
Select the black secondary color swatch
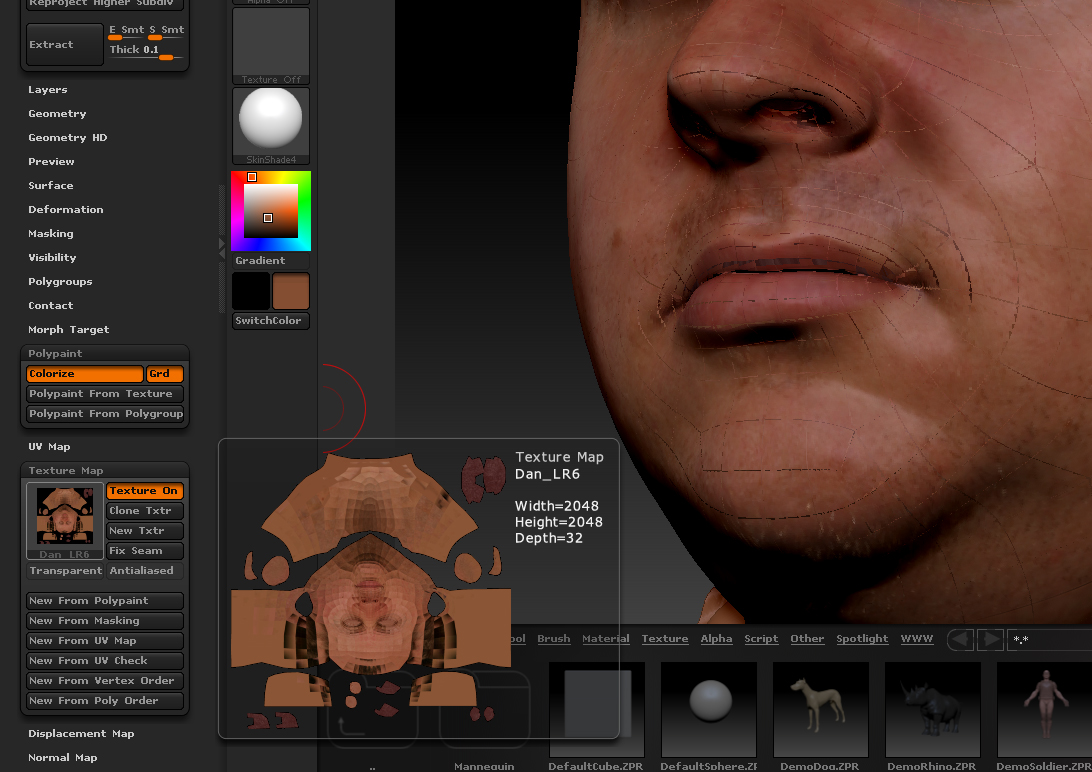click(x=251, y=291)
